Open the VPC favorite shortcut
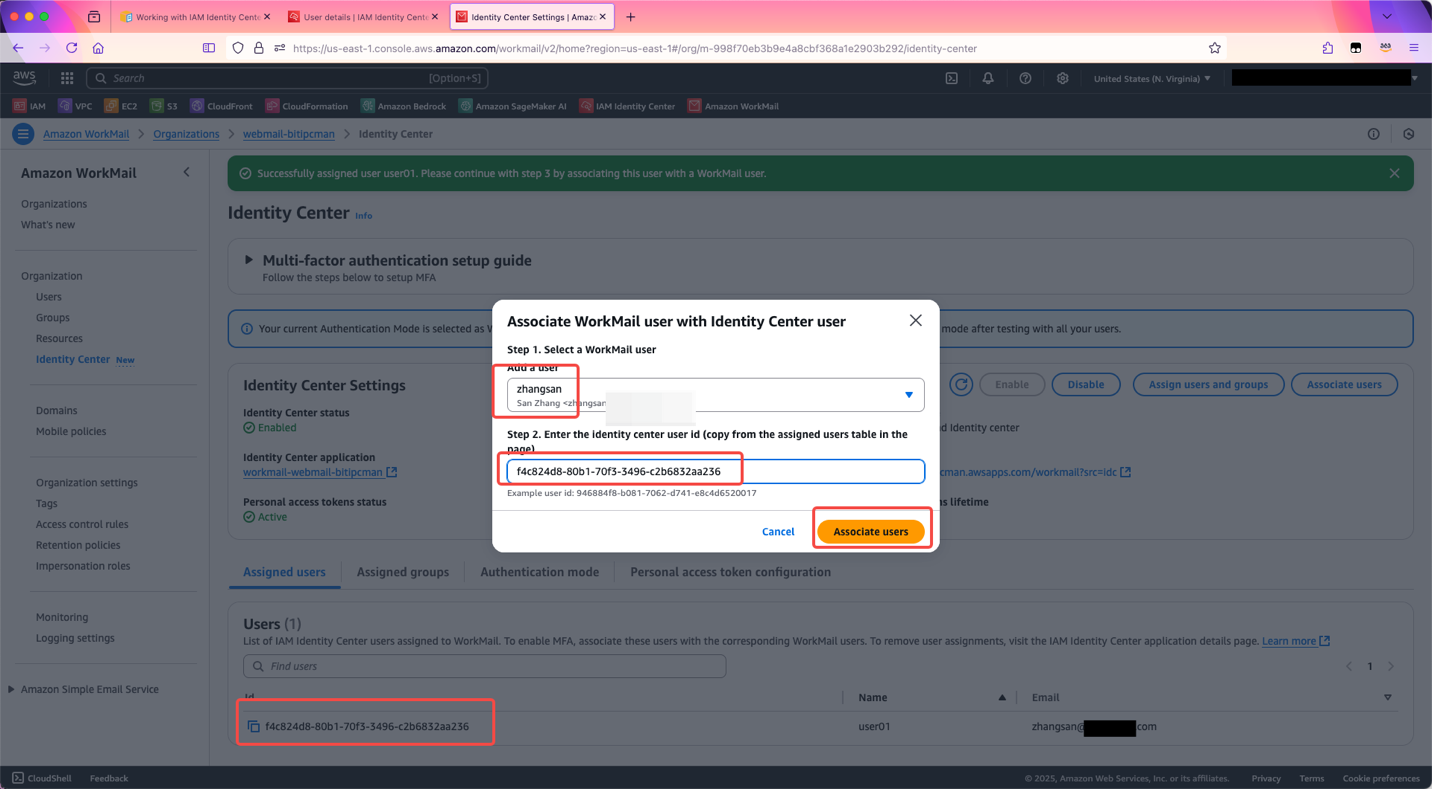The image size is (1432, 789). [75, 106]
